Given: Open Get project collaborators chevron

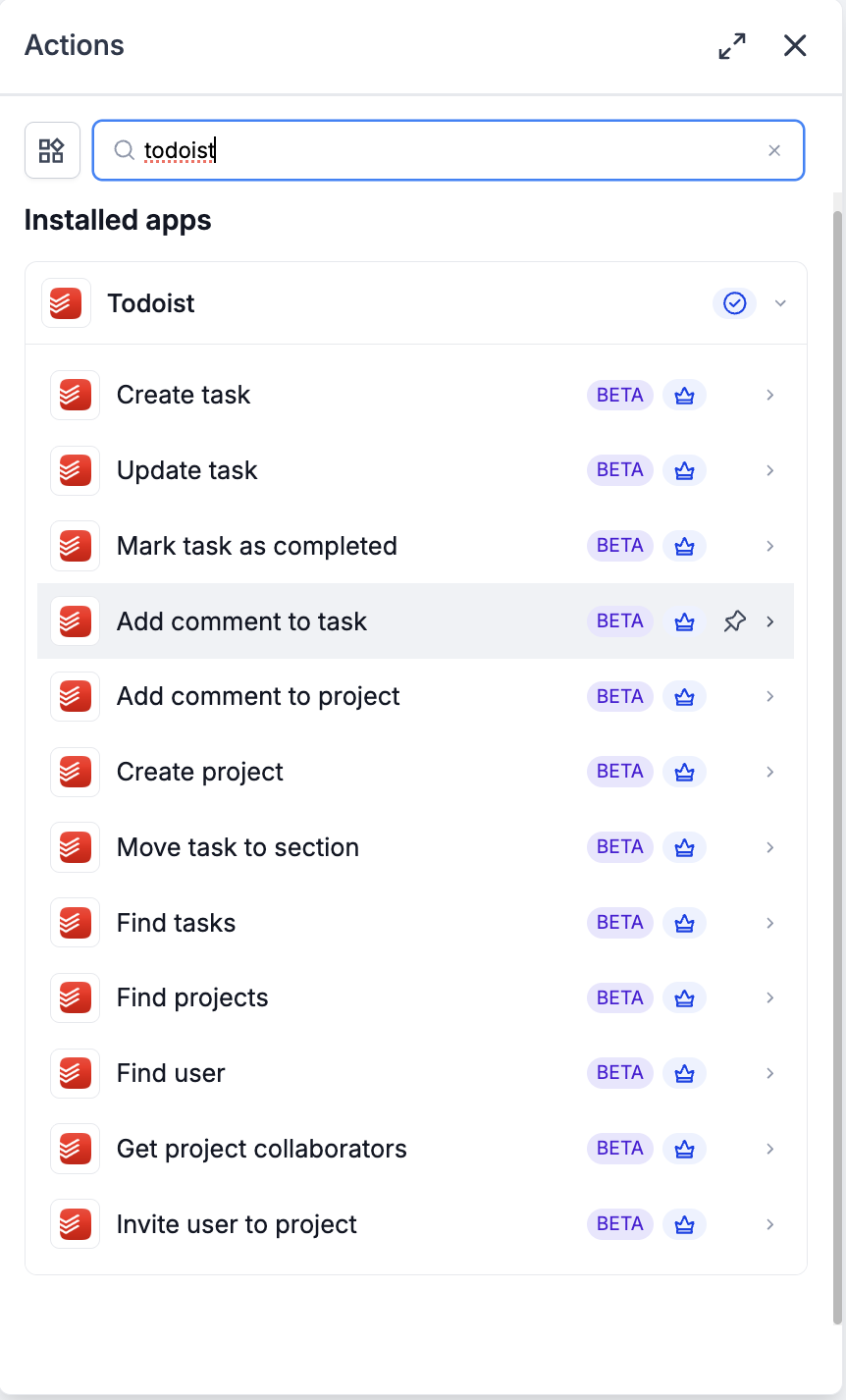Looking at the screenshot, I should pos(770,1149).
